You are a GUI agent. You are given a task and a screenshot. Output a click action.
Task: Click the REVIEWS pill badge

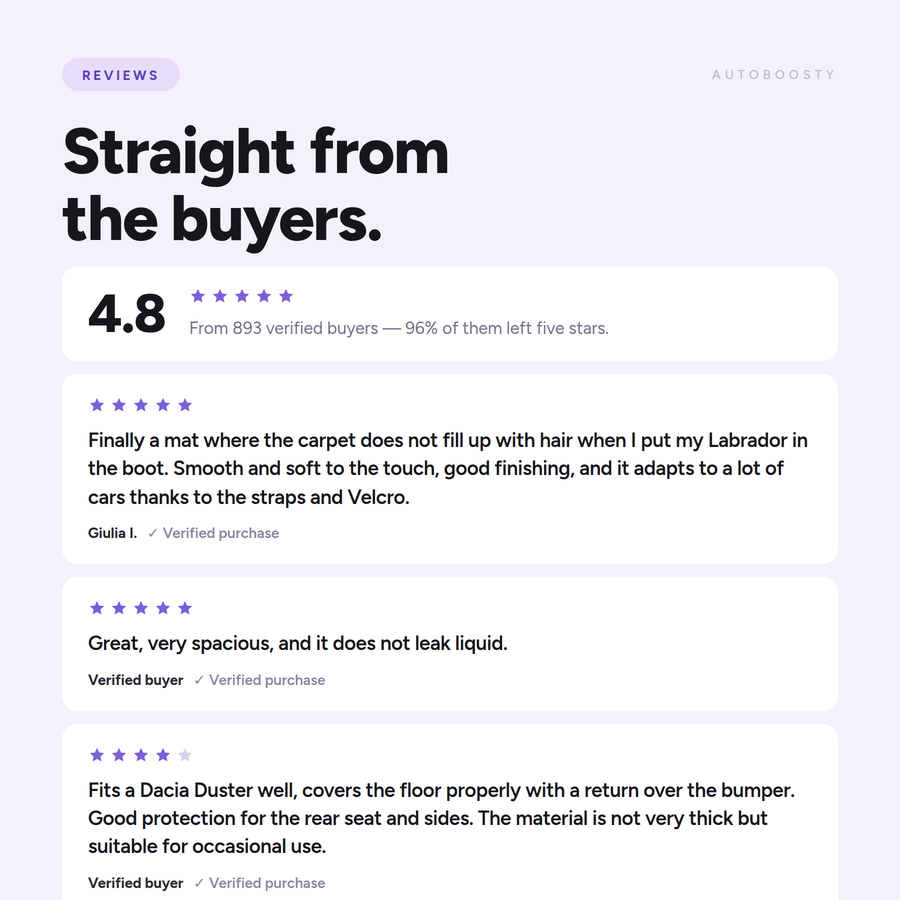(121, 75)
